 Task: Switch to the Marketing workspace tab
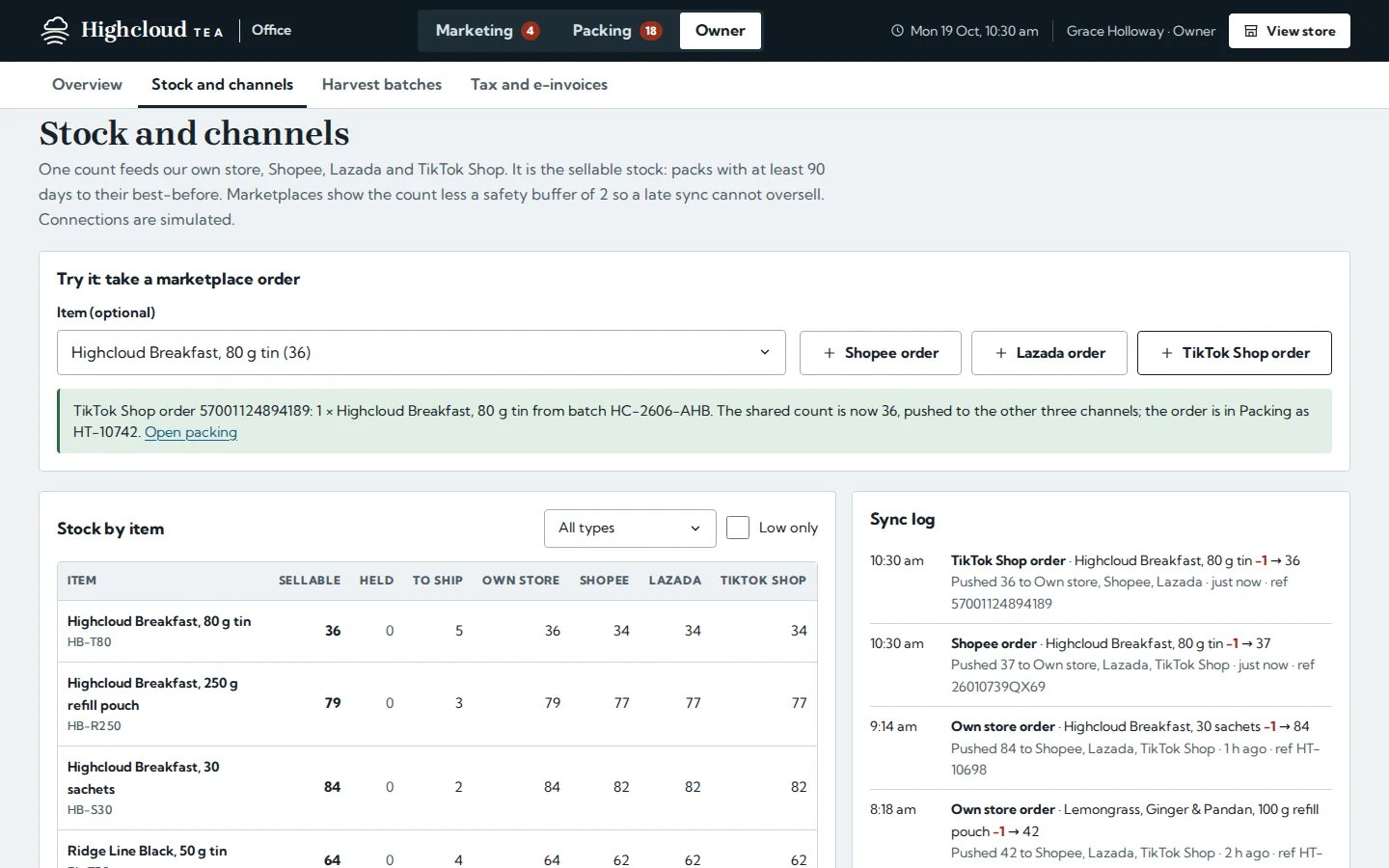[487, 31]
